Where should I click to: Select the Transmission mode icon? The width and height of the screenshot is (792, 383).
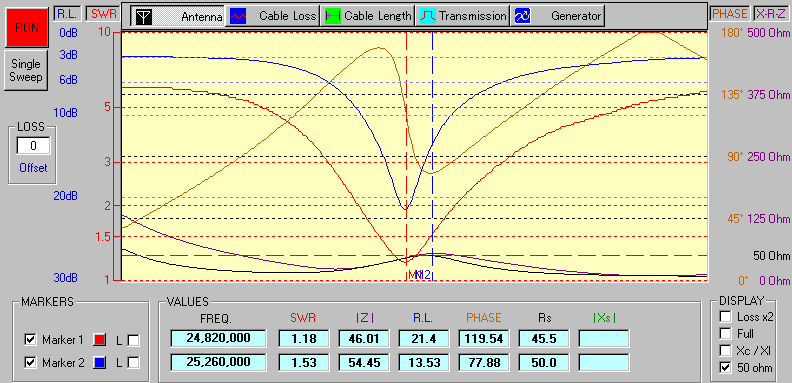(427, 16)
